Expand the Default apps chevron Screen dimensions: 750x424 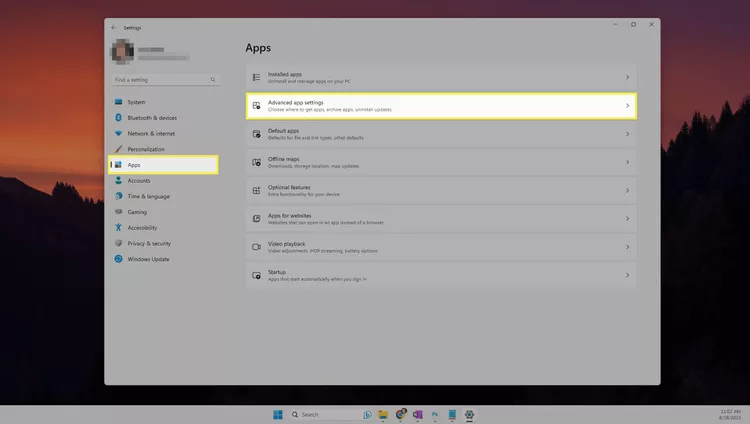(628, 134)
